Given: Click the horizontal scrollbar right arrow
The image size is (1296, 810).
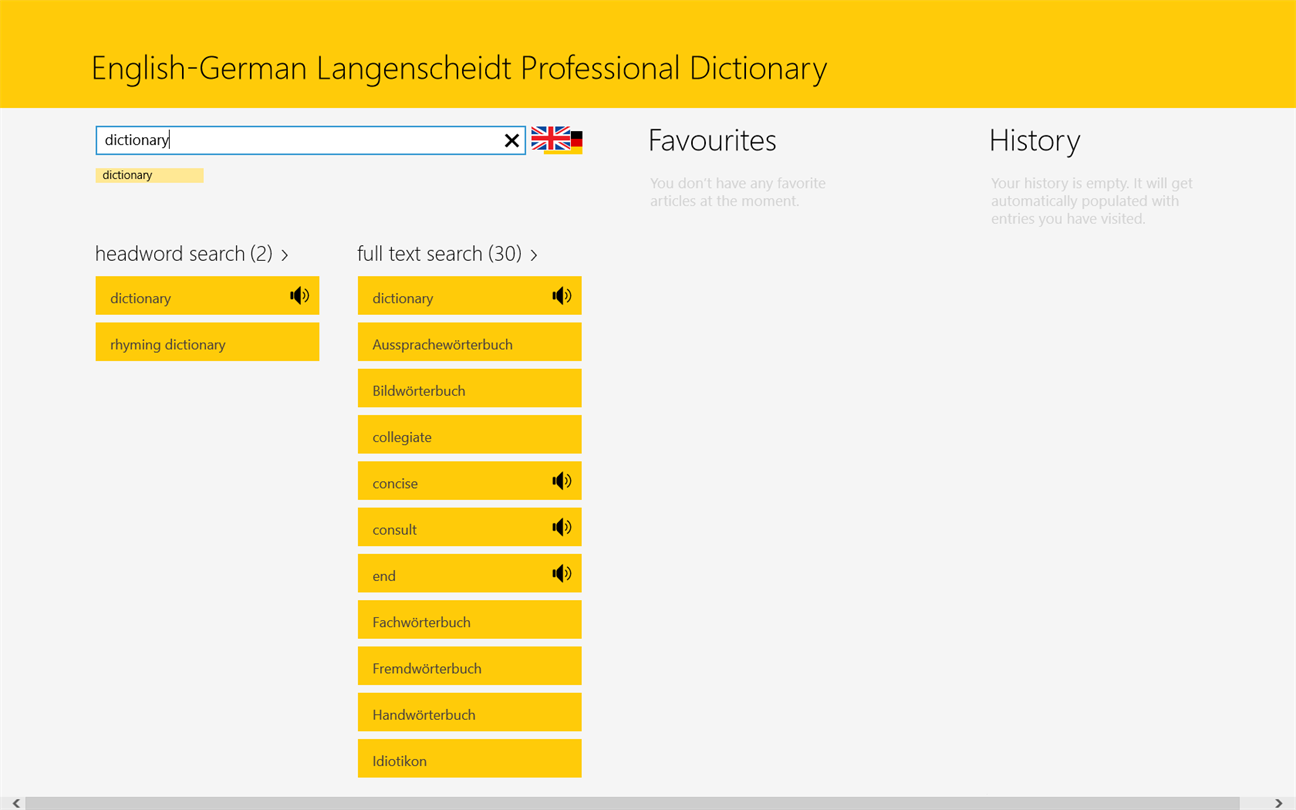Looking at the screenshot, I should [x=1278, y=803].
